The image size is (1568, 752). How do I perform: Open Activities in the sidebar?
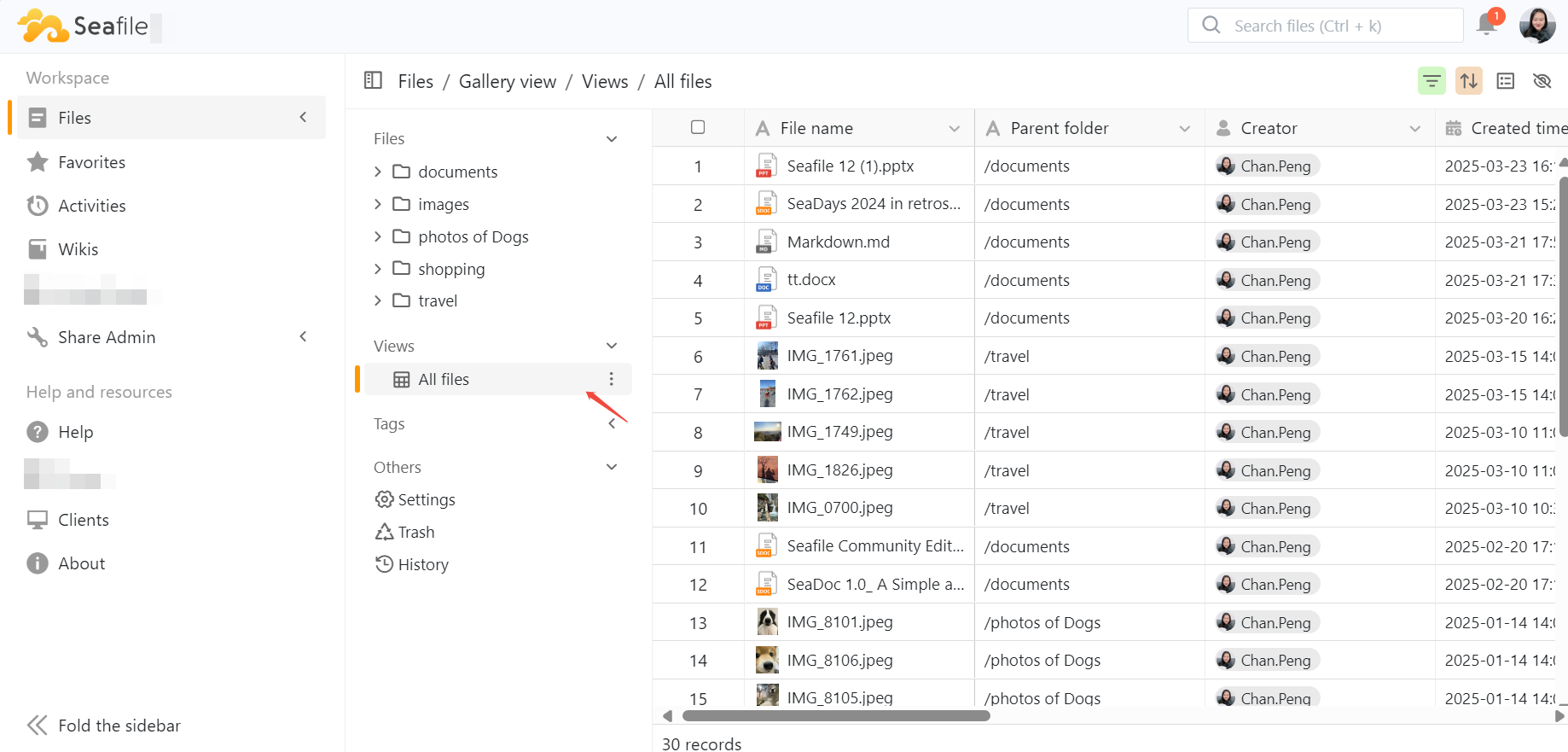(91, 206)
